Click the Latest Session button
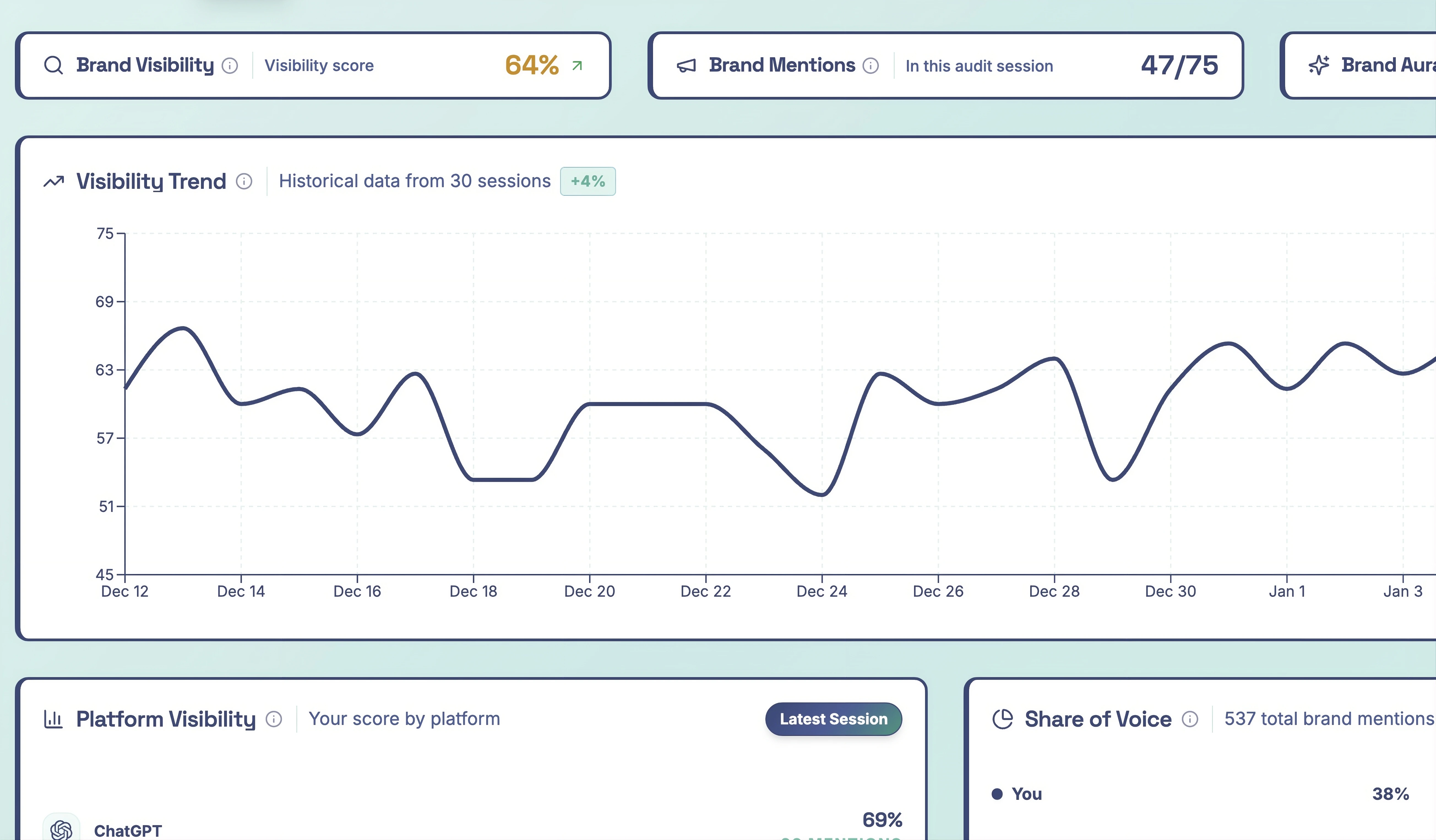The height and width of the screenshot is (840, 1436). (833, 719)
